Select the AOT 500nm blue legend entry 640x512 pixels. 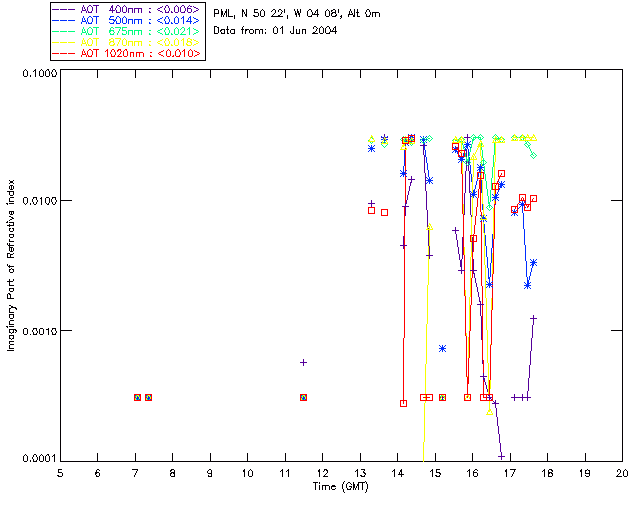coord(127,20)
